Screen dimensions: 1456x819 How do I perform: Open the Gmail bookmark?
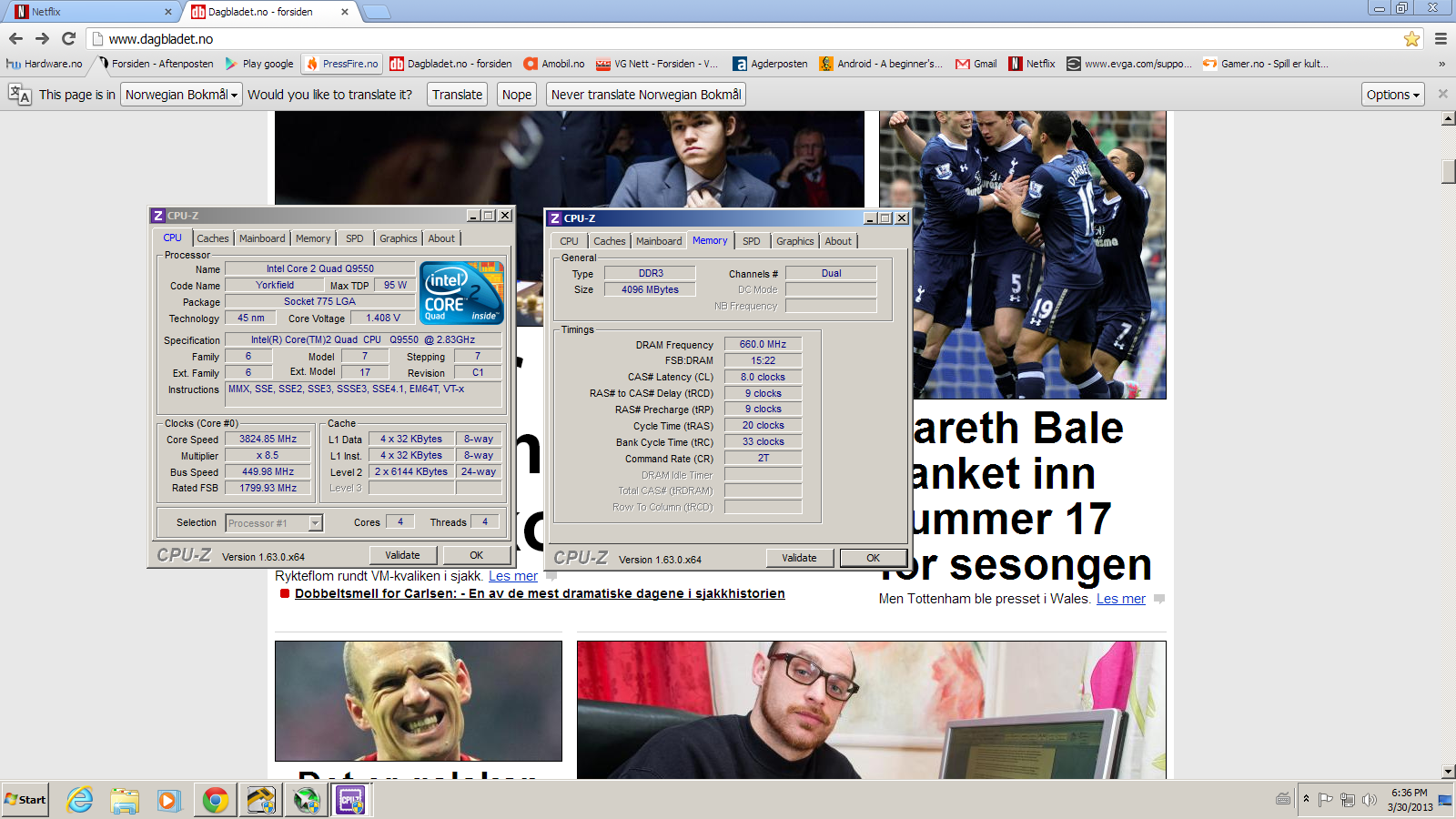976,64
